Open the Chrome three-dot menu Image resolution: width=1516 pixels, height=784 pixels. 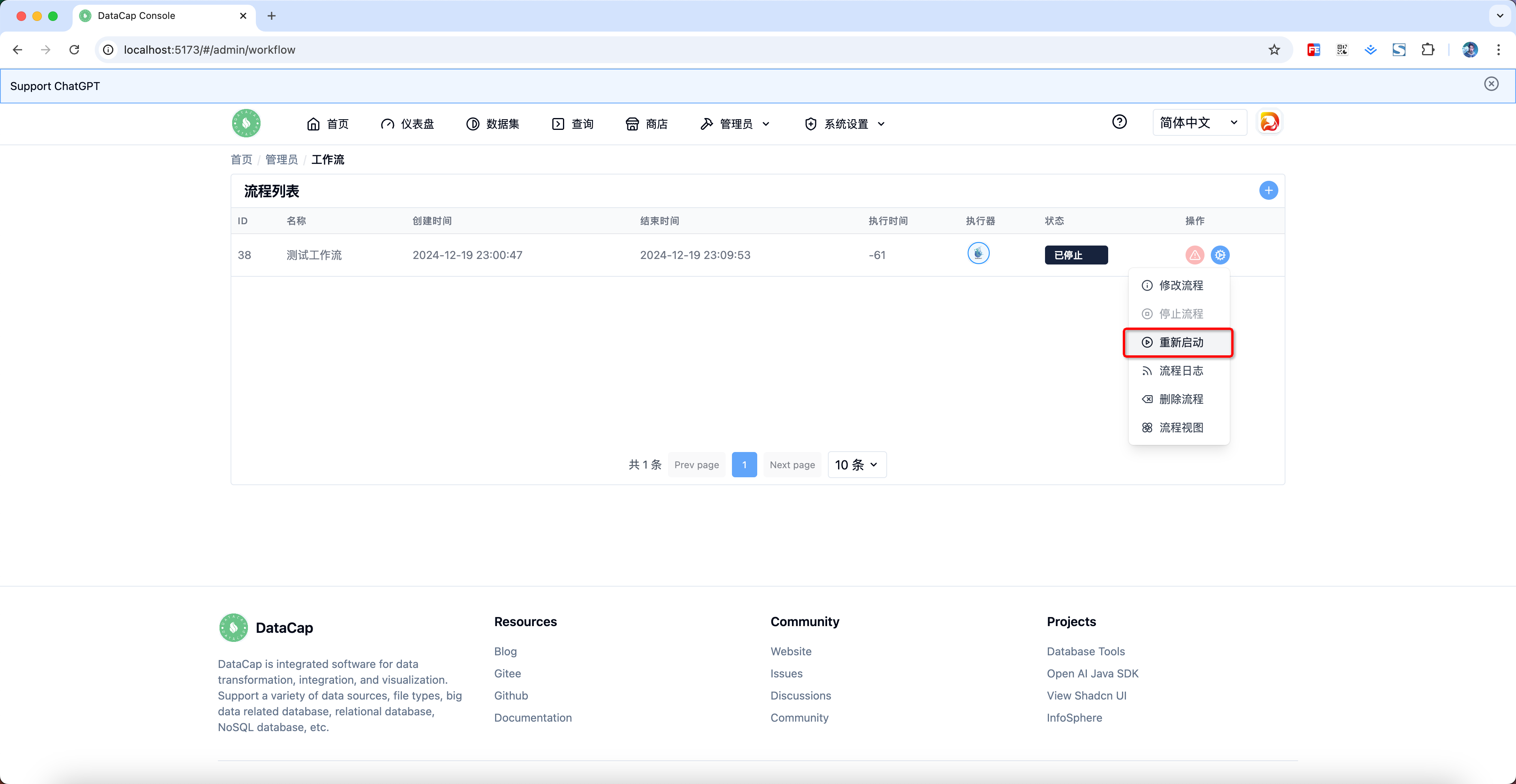(1498, 50)
